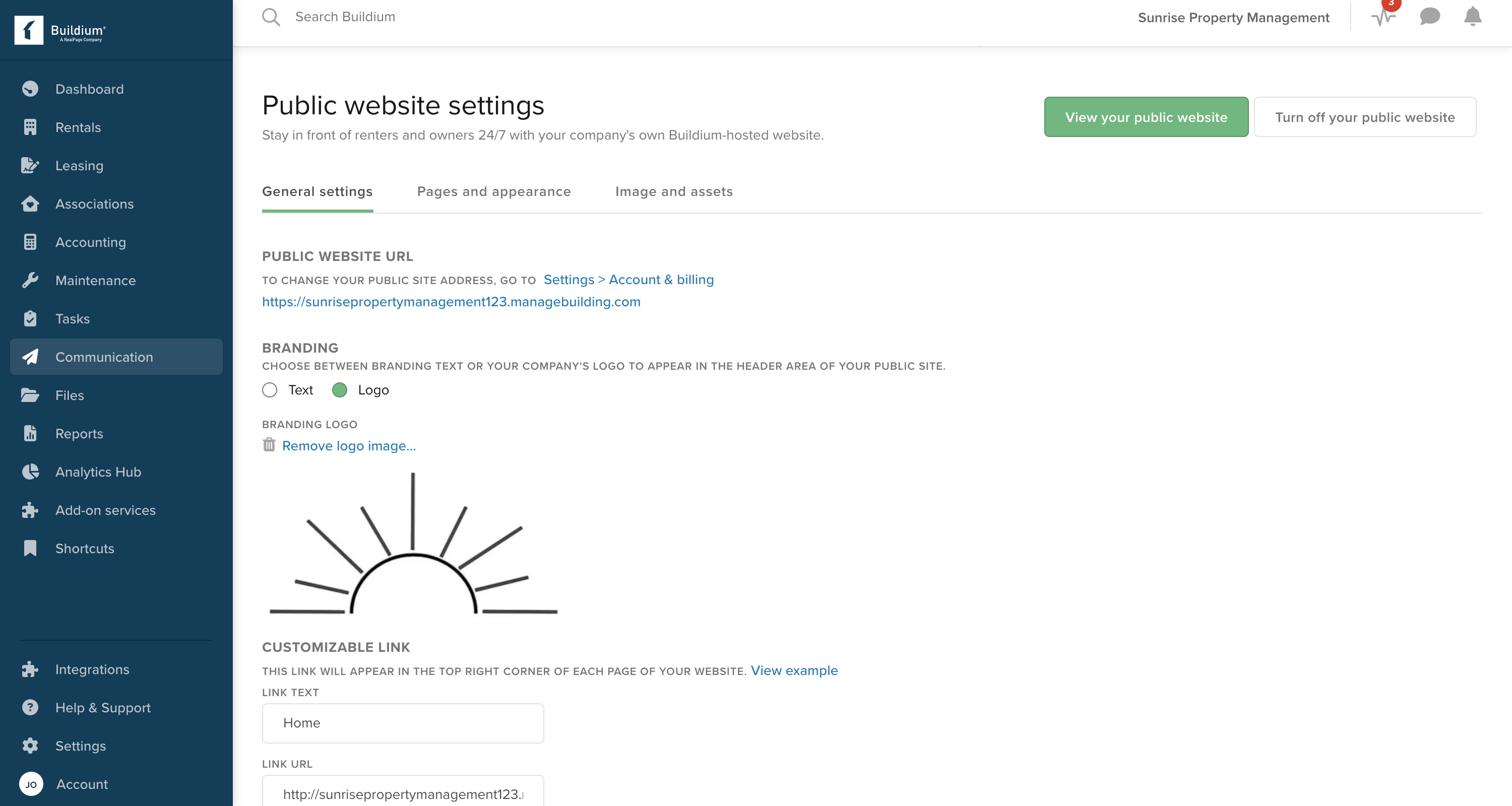
Task: Open Associations menu item
Action: [x=116, y=204]
